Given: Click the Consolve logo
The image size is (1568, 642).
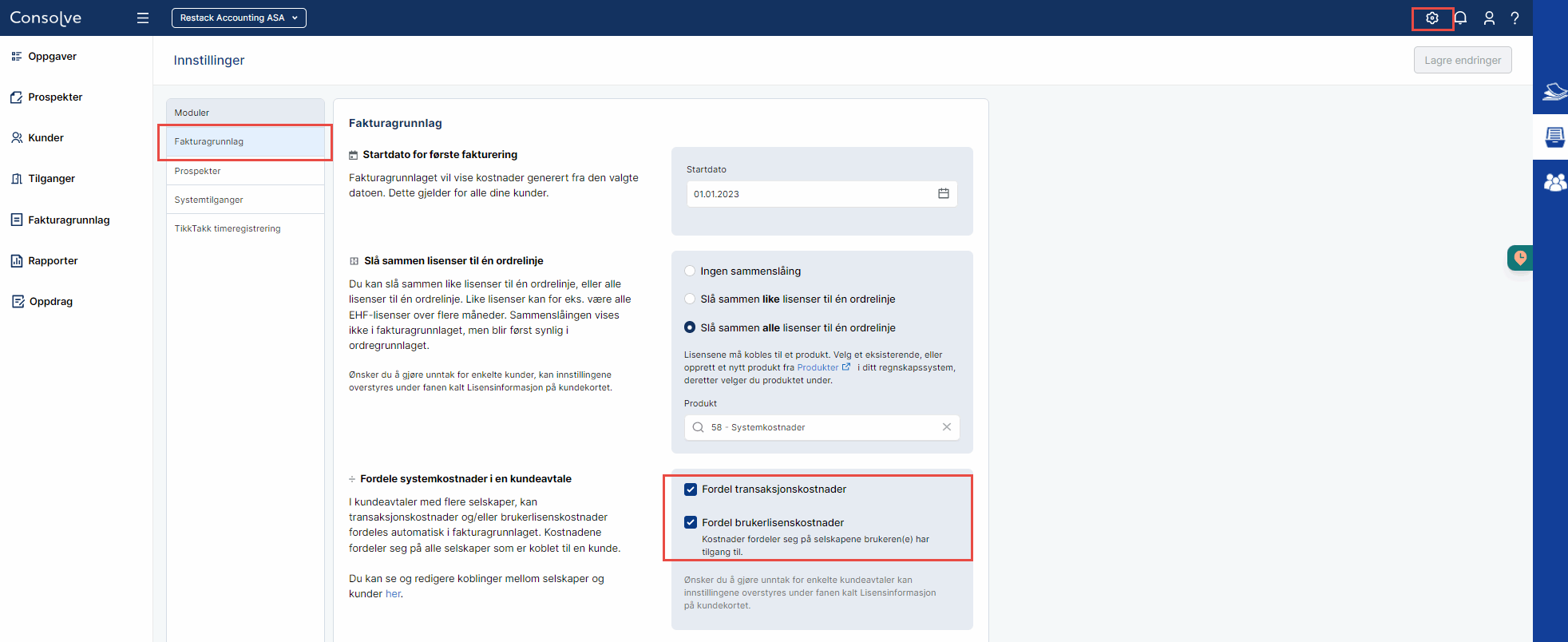Looking at the screenshot, I should [x=46, y=18].
